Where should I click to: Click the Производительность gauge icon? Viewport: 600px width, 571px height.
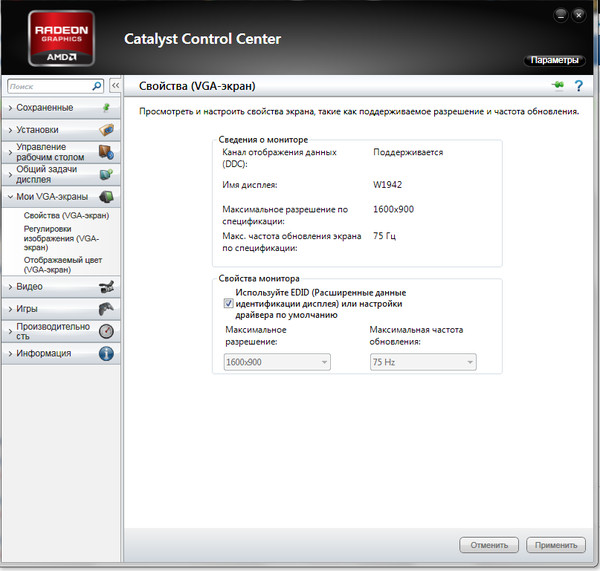pyautogui.click(x=106, y=331)
